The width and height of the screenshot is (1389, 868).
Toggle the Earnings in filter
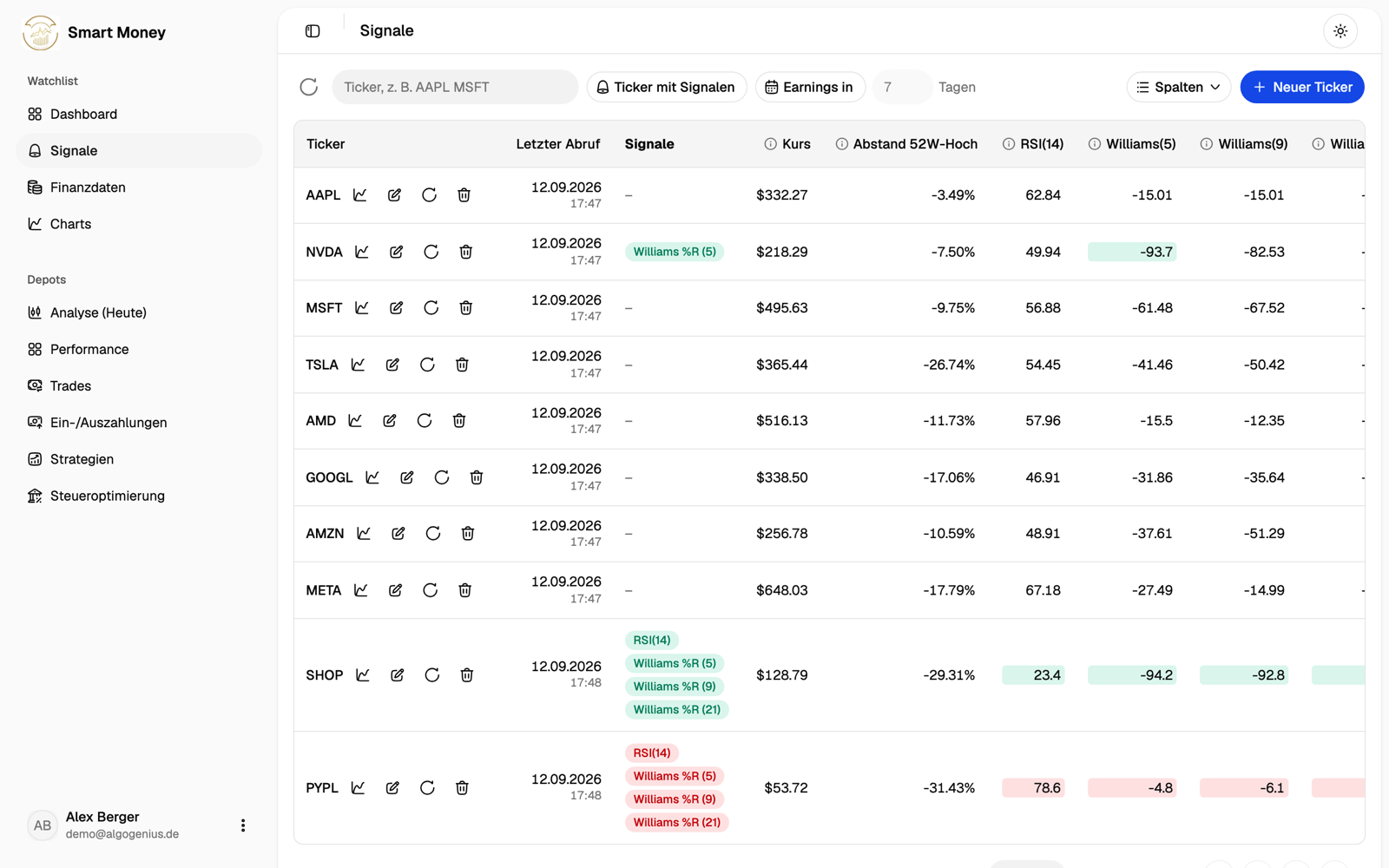pos(810,87)
